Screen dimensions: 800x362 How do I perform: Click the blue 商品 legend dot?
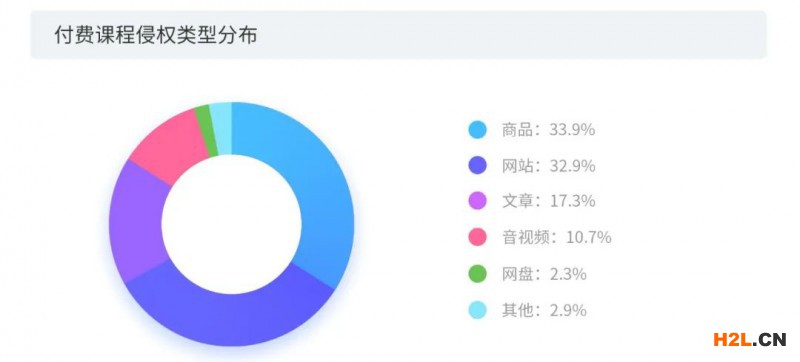click(477, 130)
